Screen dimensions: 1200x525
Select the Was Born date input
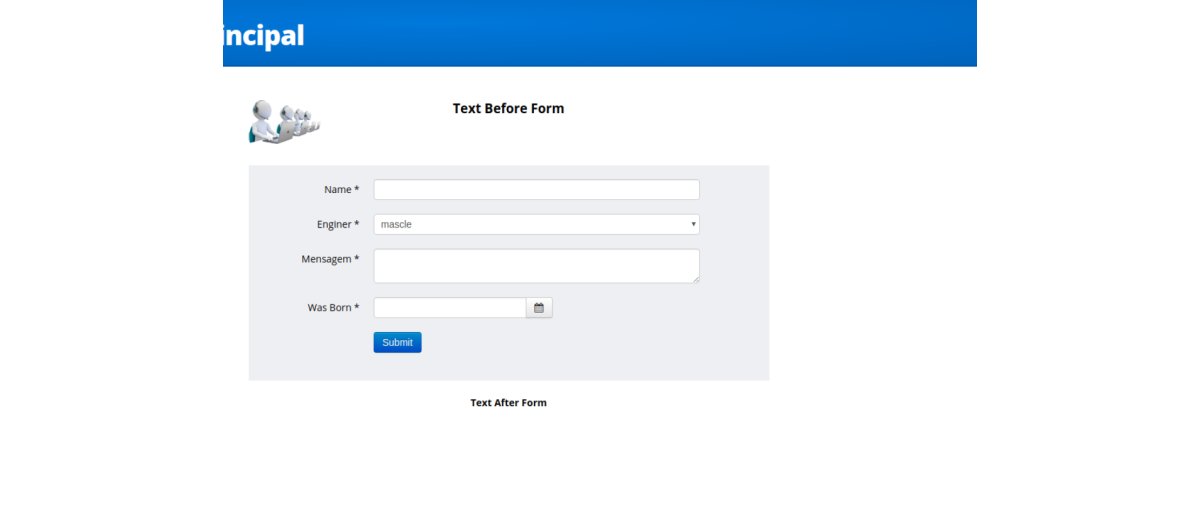coord(450,308)
